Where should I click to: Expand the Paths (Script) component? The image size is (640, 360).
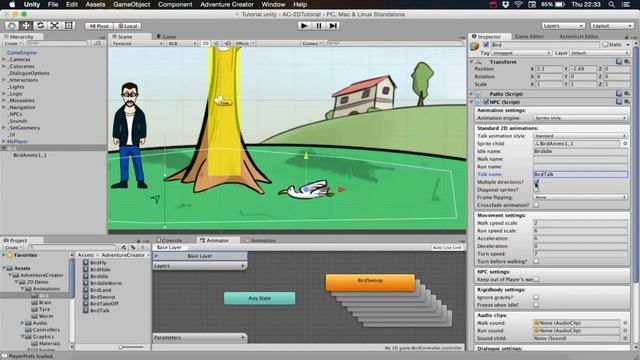[472, 94]
